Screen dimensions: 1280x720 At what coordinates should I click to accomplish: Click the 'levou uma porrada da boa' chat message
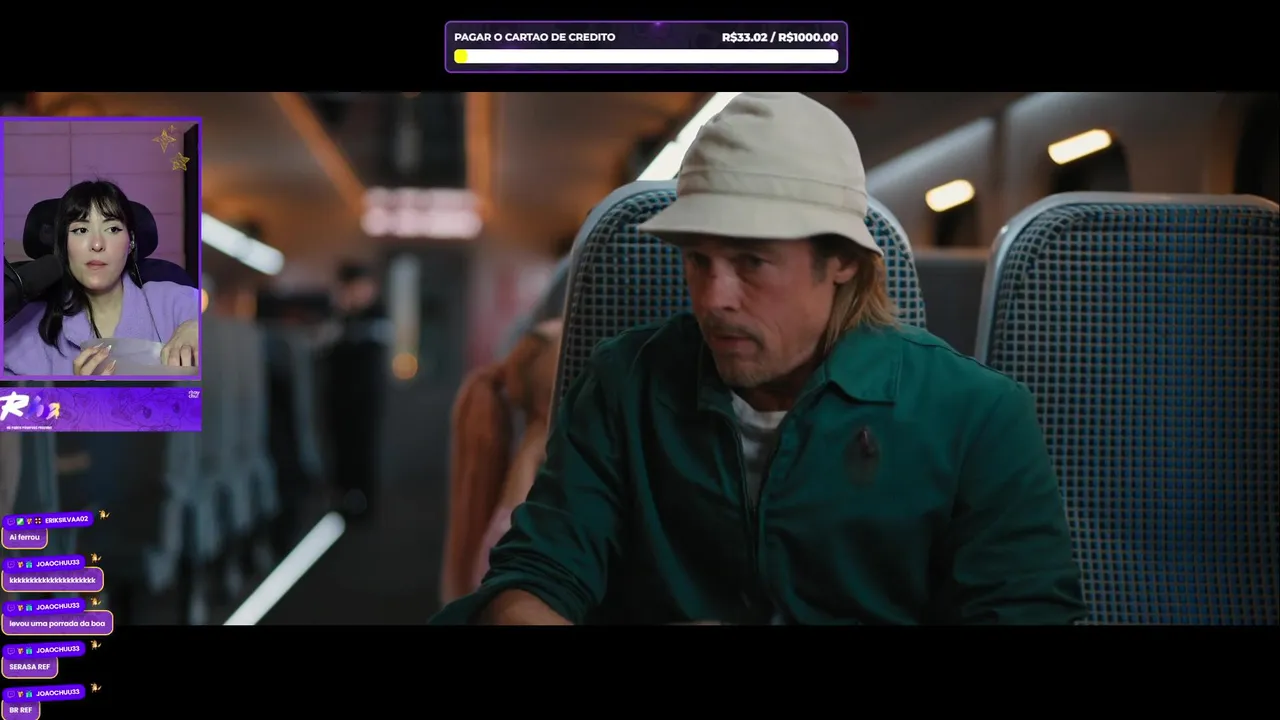click(x=57, y=623)
